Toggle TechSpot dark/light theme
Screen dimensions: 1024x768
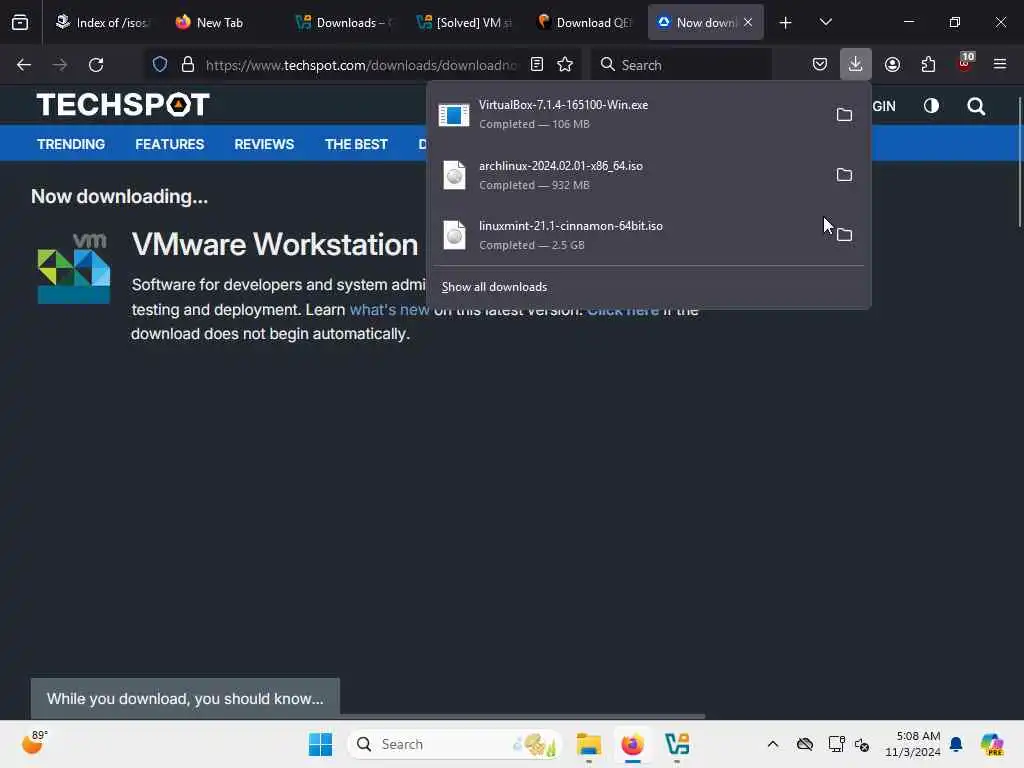931,106
